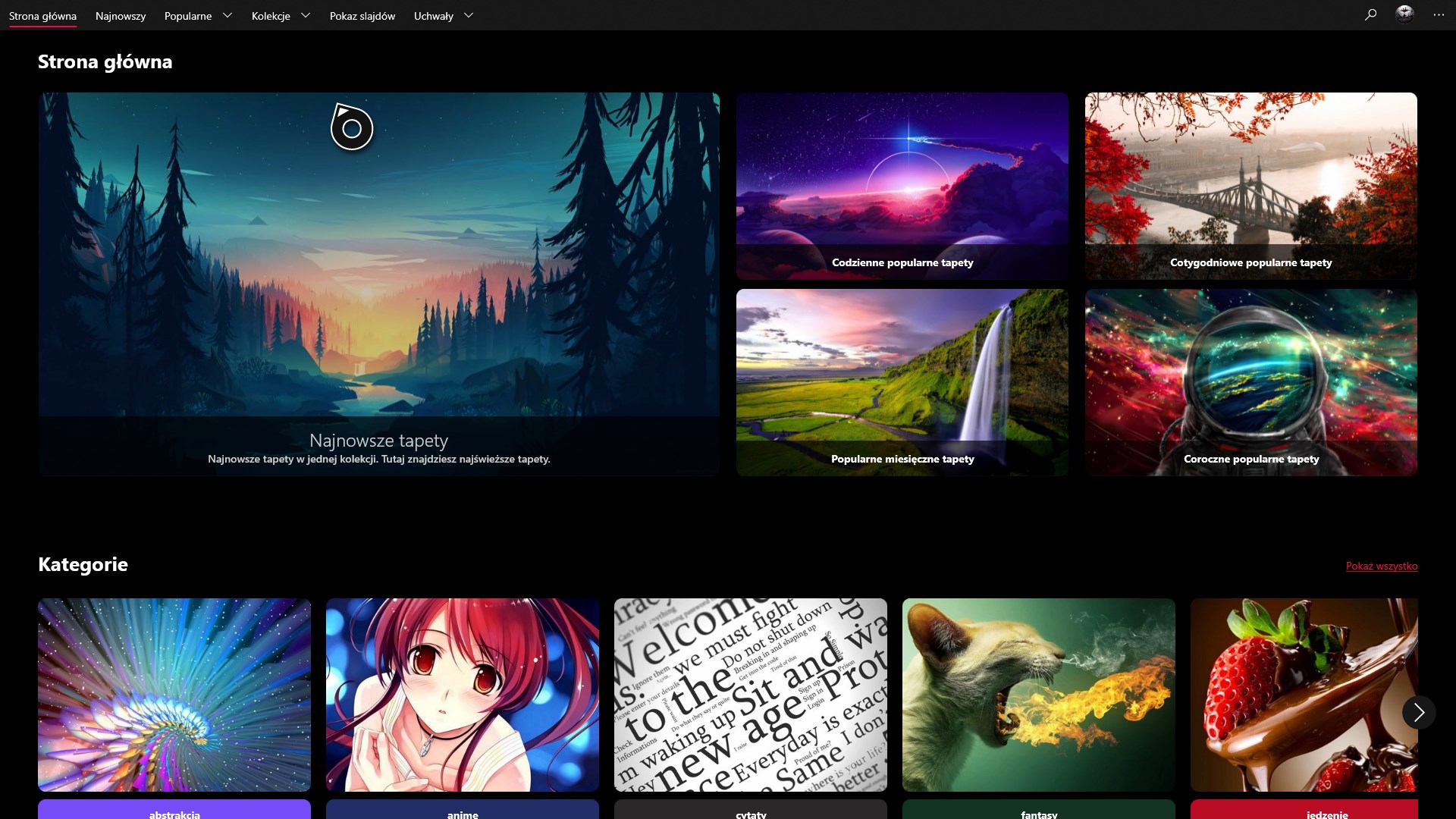This screenshot has height=819, width=1456.
Task: Switch to the Najnowszy tab
Action: coord(120,16)
